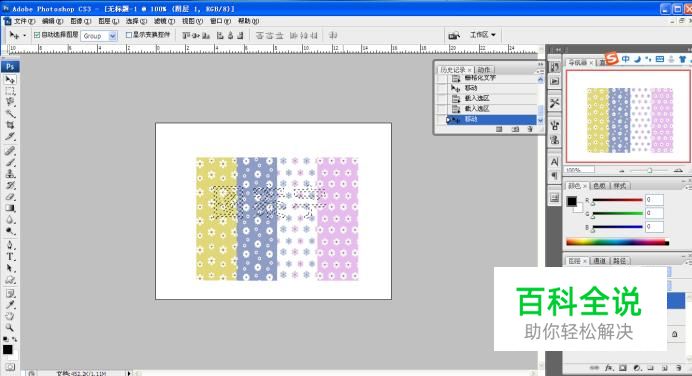
Task: Select the Eyedropper tool
Action: pos(10,305)
